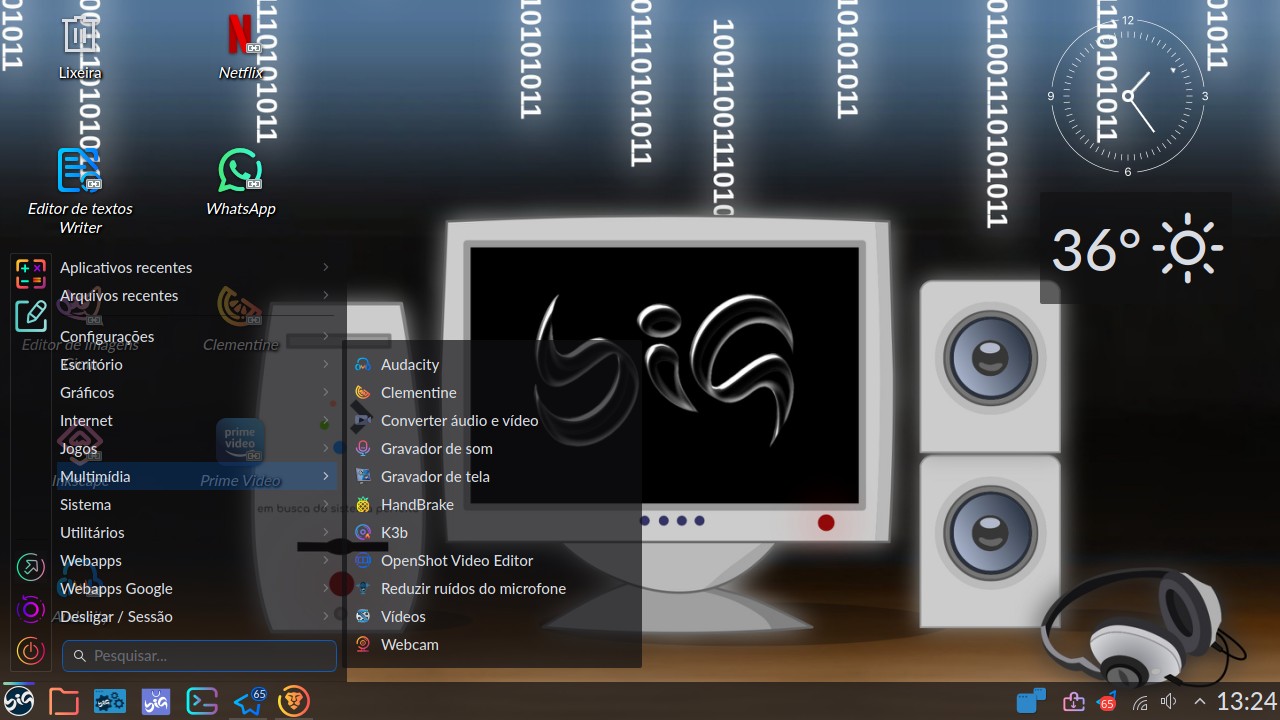
Task: Click the pencil editor icon in launcher sidebar
Action: (31, 315)
